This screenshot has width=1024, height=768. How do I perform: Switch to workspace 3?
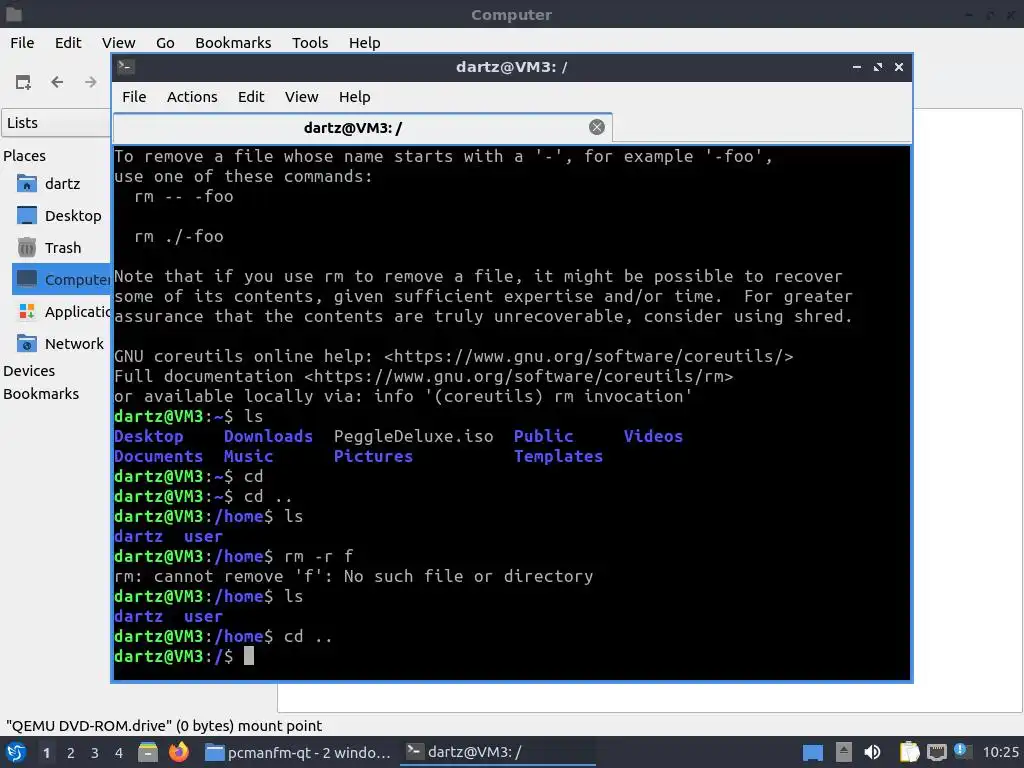pyautogui.click(x=95, y=753)
